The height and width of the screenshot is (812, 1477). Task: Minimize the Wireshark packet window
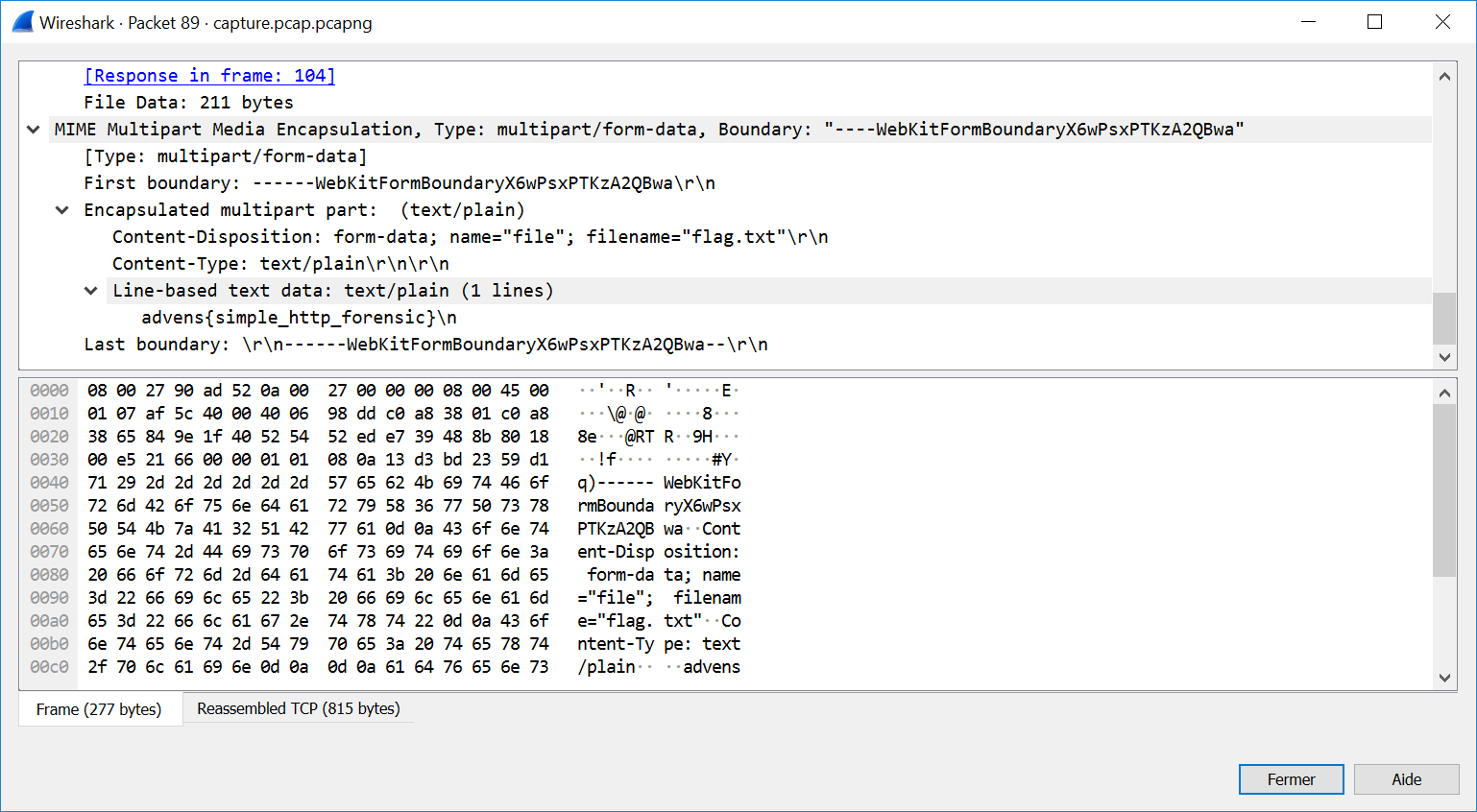point(1308,22)
